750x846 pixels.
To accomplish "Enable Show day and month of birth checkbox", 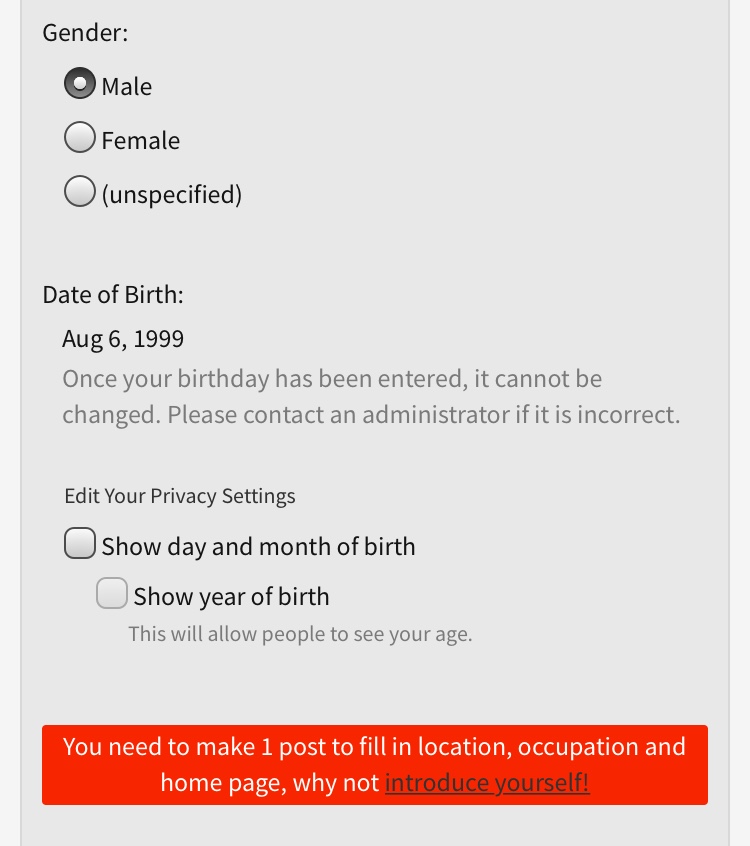I will click(80, 543).
